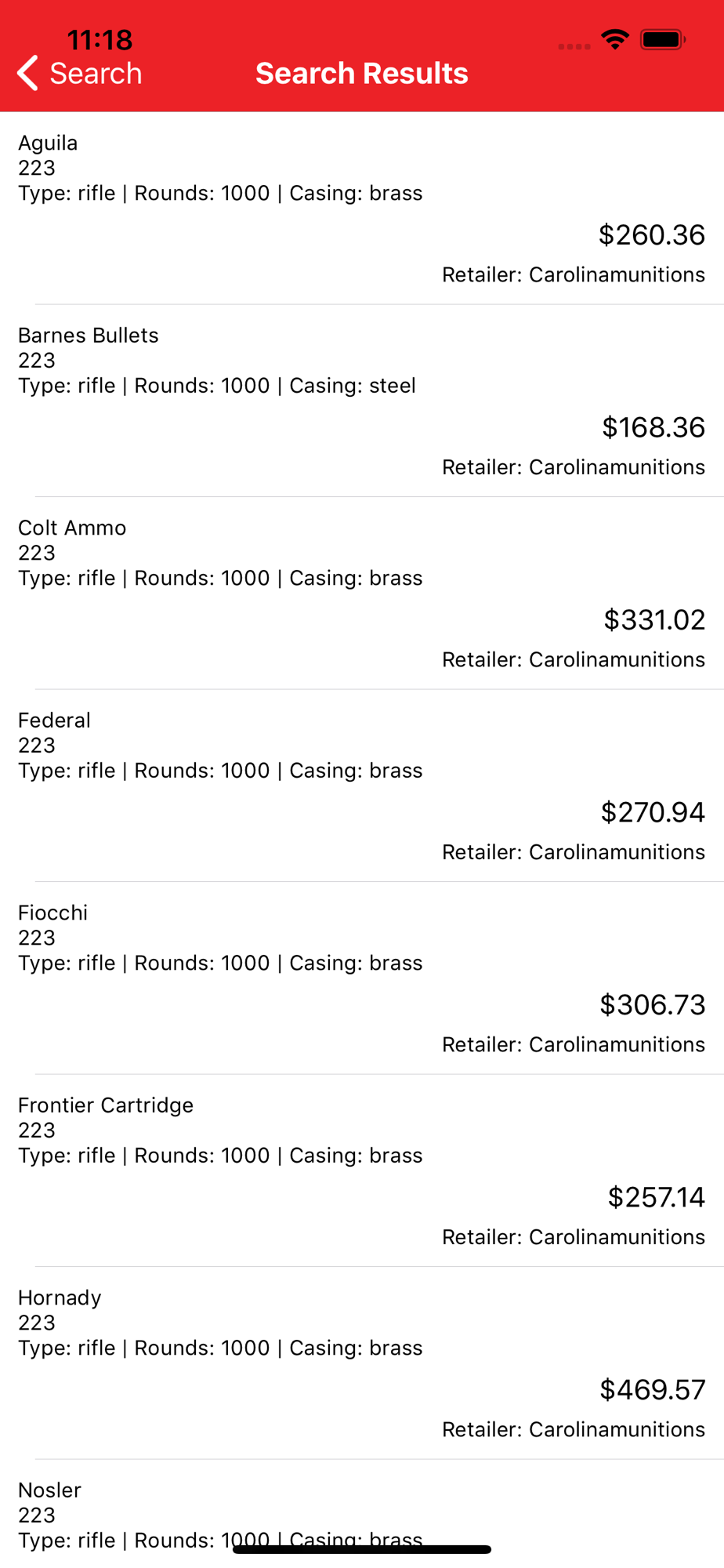Tap the battery status icon

tap(663, 39)
